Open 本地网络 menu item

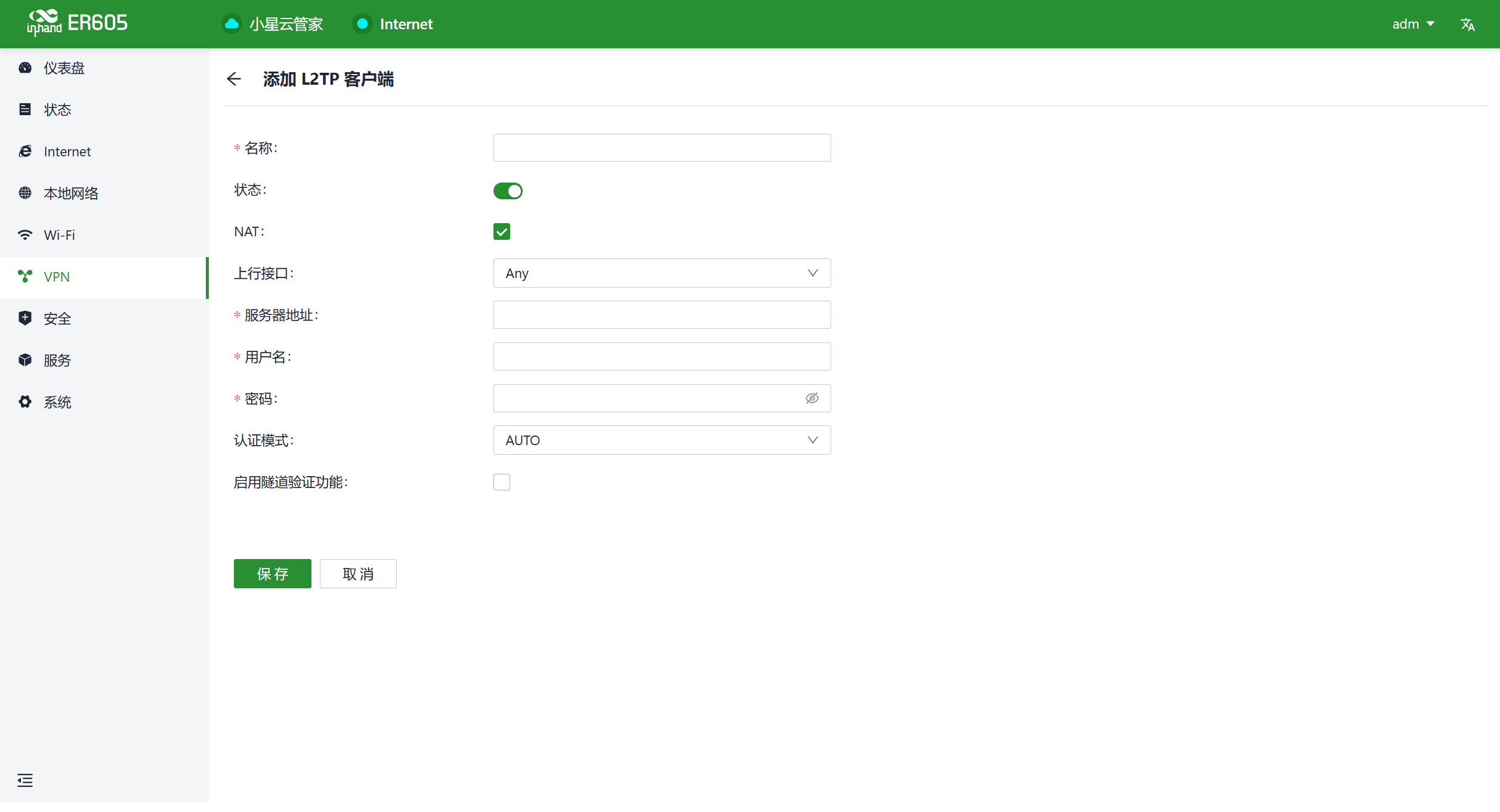[x=70, y=193]
